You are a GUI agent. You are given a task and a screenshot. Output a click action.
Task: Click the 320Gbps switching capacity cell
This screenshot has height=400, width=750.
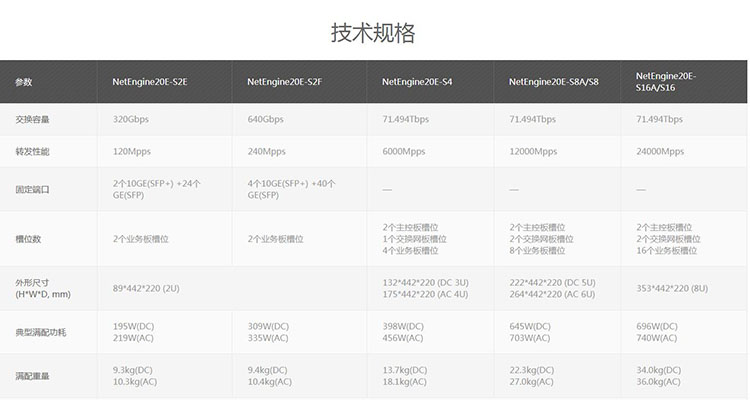point(131,119)
